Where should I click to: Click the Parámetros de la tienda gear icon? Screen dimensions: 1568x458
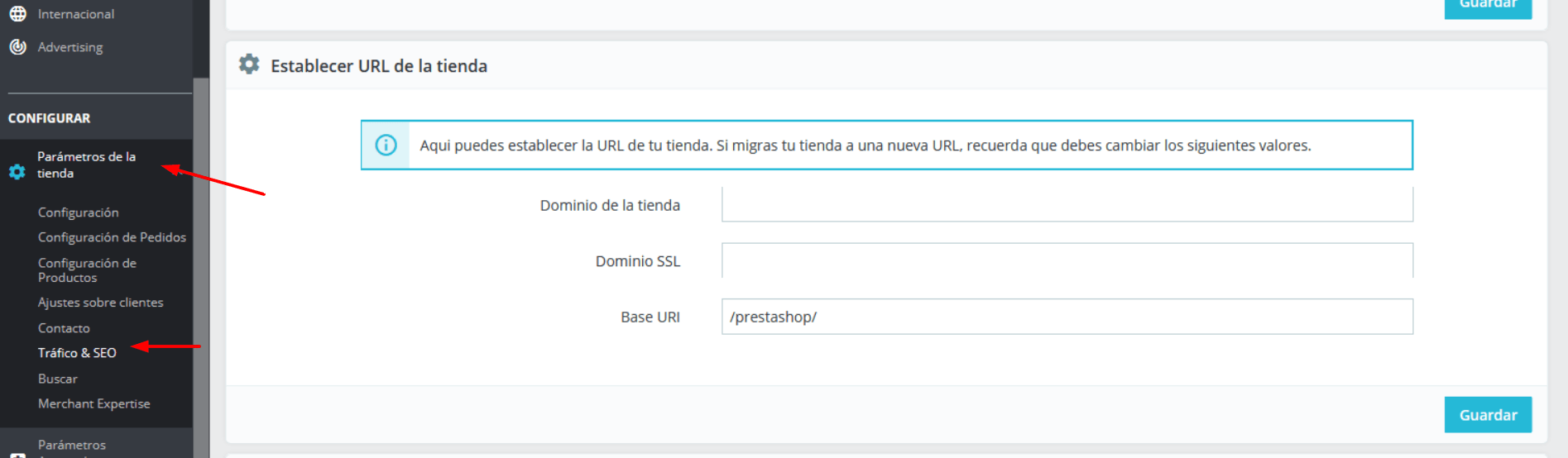(17, 172)
